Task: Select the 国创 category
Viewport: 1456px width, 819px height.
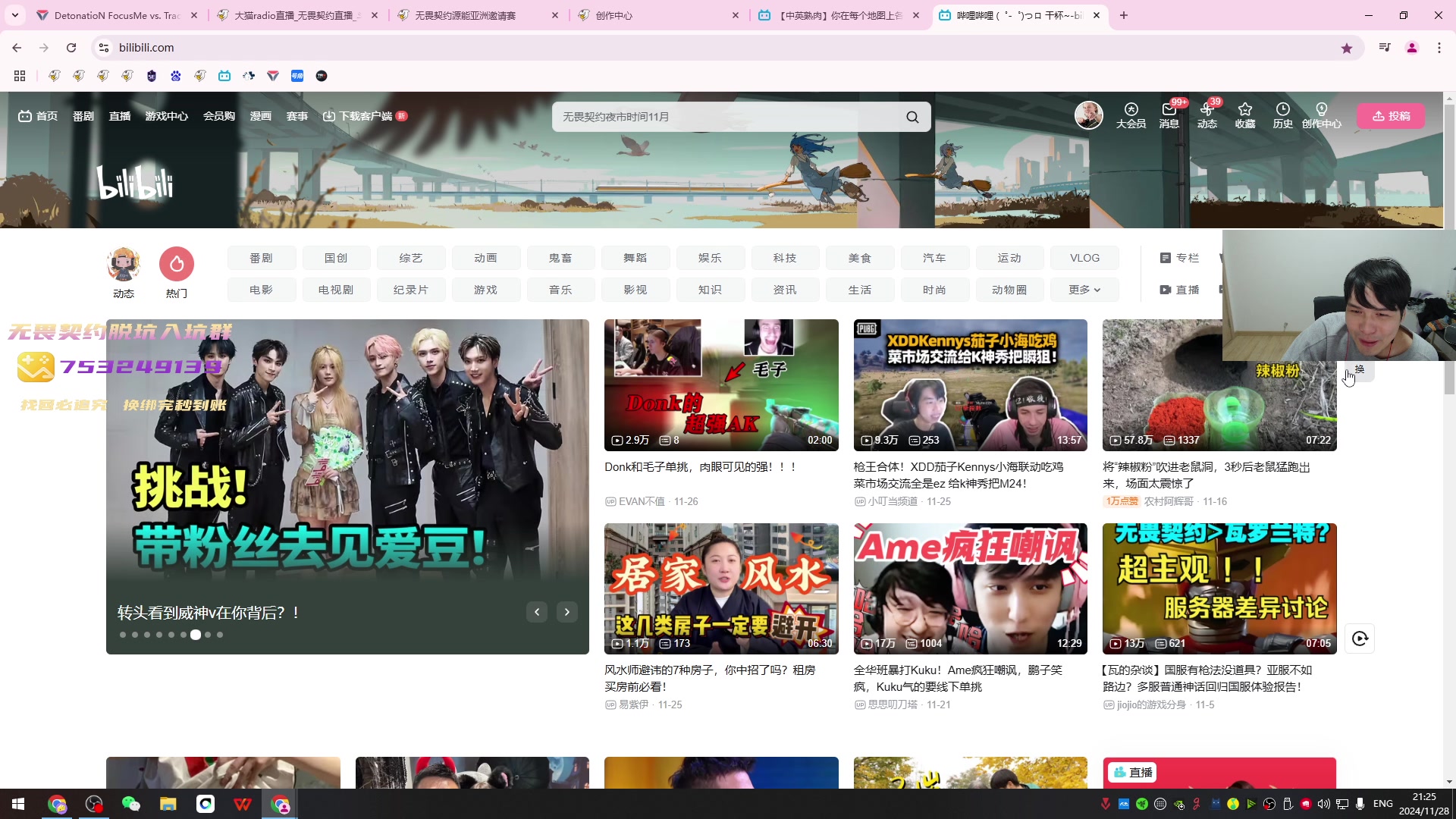Action: coord(336,258)
